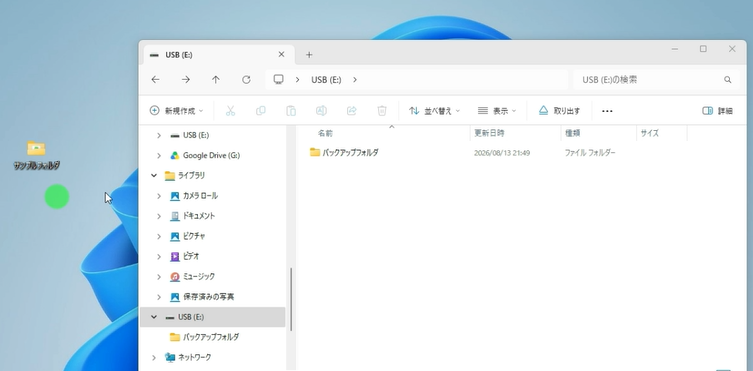Expand chevron after USB (E:) breadcrumb

point(355,80)
